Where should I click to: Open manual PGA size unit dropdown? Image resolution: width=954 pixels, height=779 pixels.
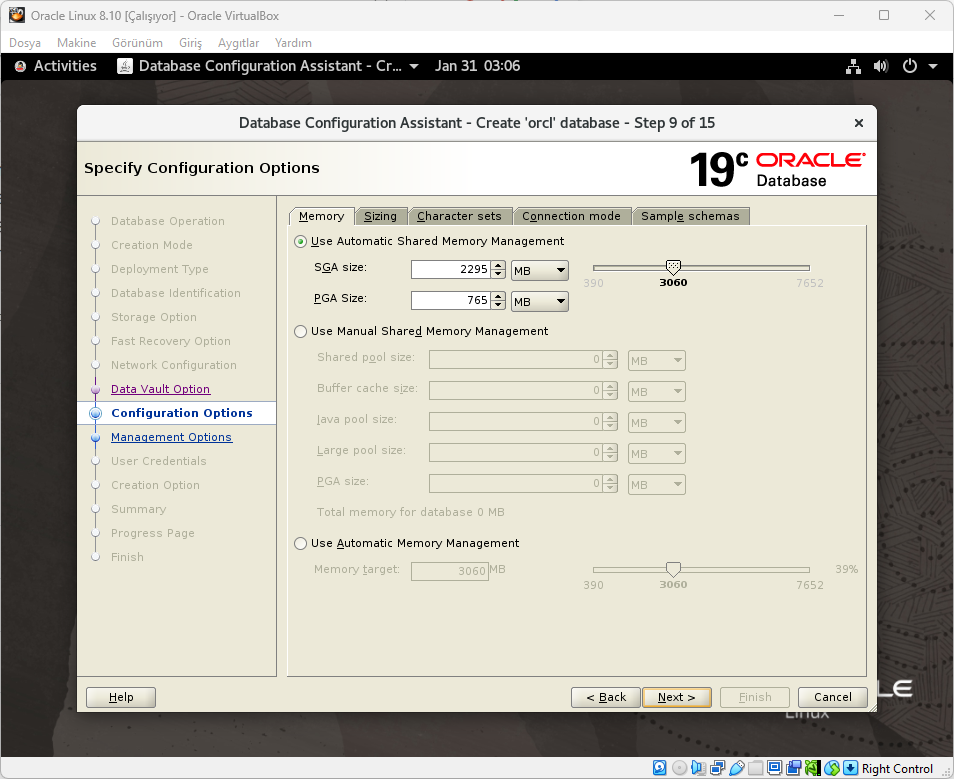tap(656, 484)
